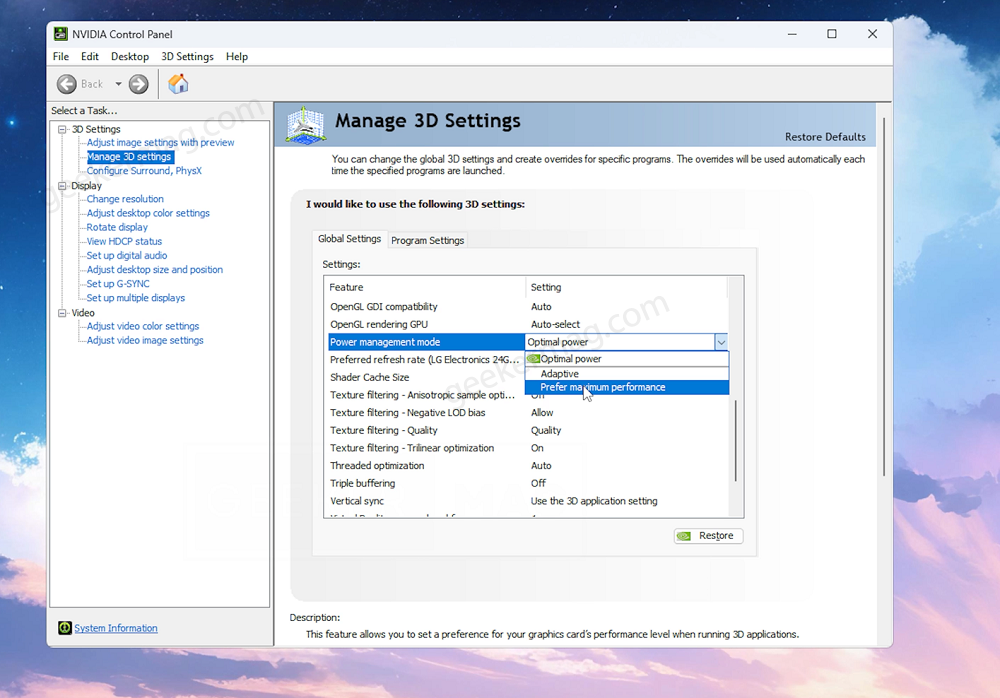Switch to the Global Settings tab

point(349,239)
